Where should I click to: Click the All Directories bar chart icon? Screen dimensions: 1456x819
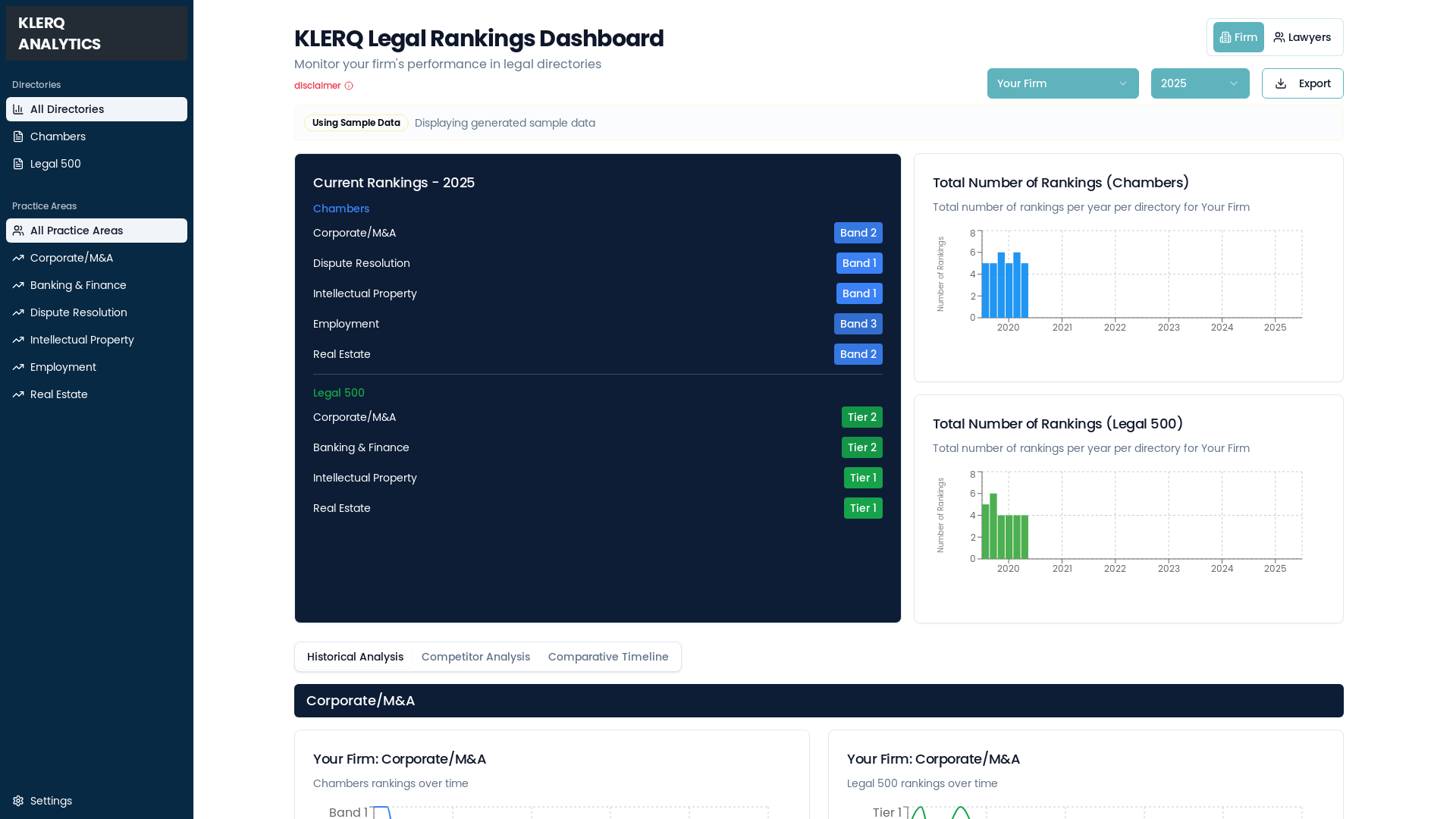pyautogui.click(x=18, y=109)
